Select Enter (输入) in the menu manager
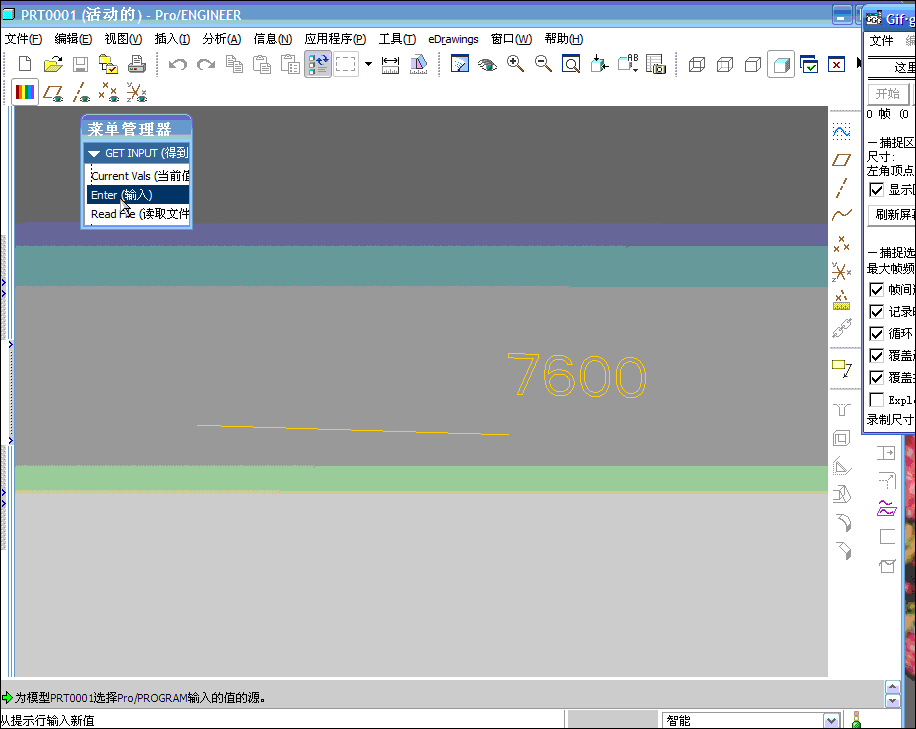Screen dimensions: 916x729 138,195
